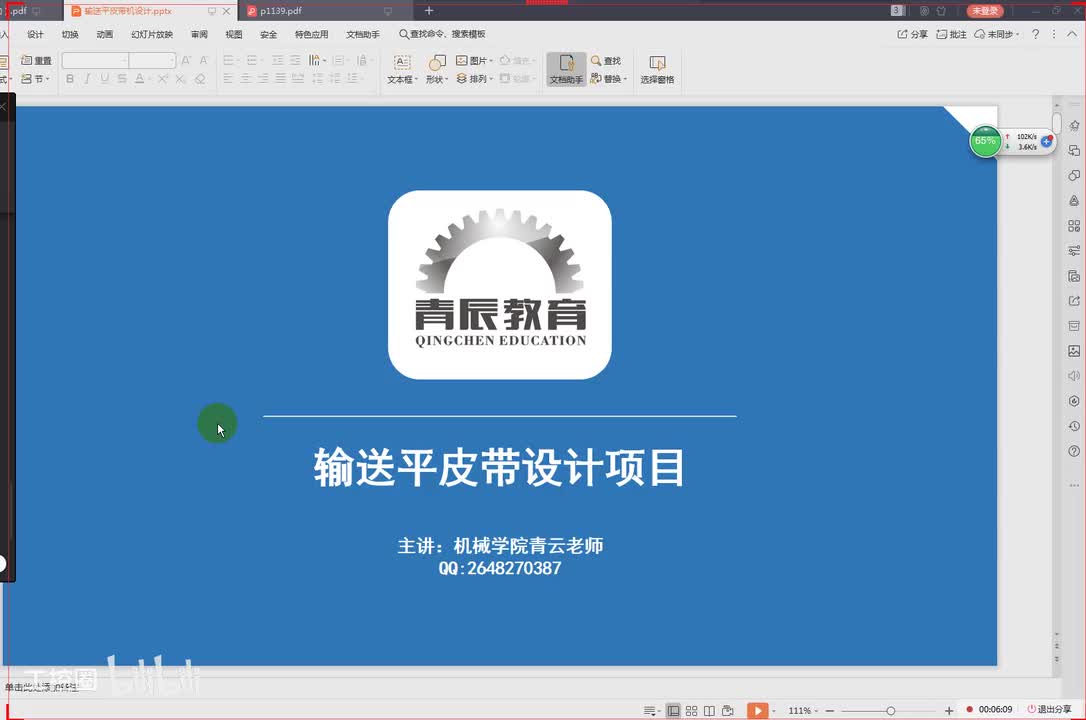Open the text direction dropdown
This screenshot has width=1086, height=720.
click(317, 60)
